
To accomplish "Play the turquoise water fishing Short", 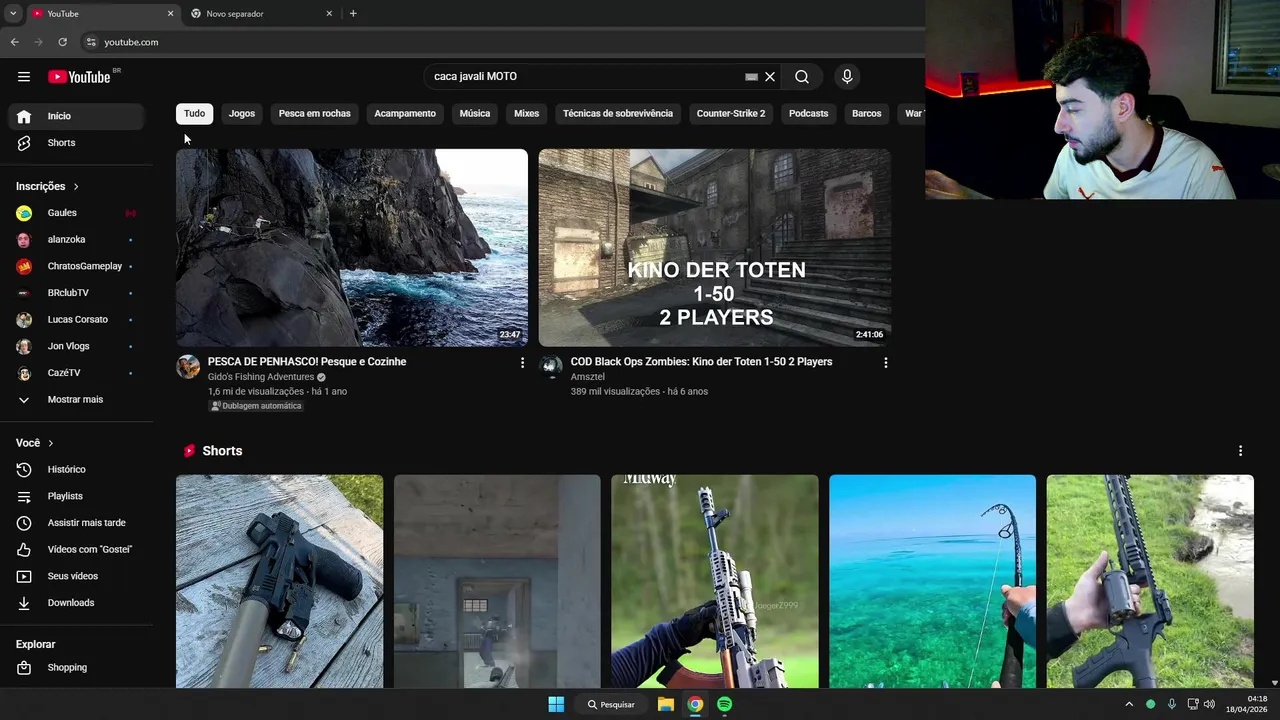I will point(932,582).
